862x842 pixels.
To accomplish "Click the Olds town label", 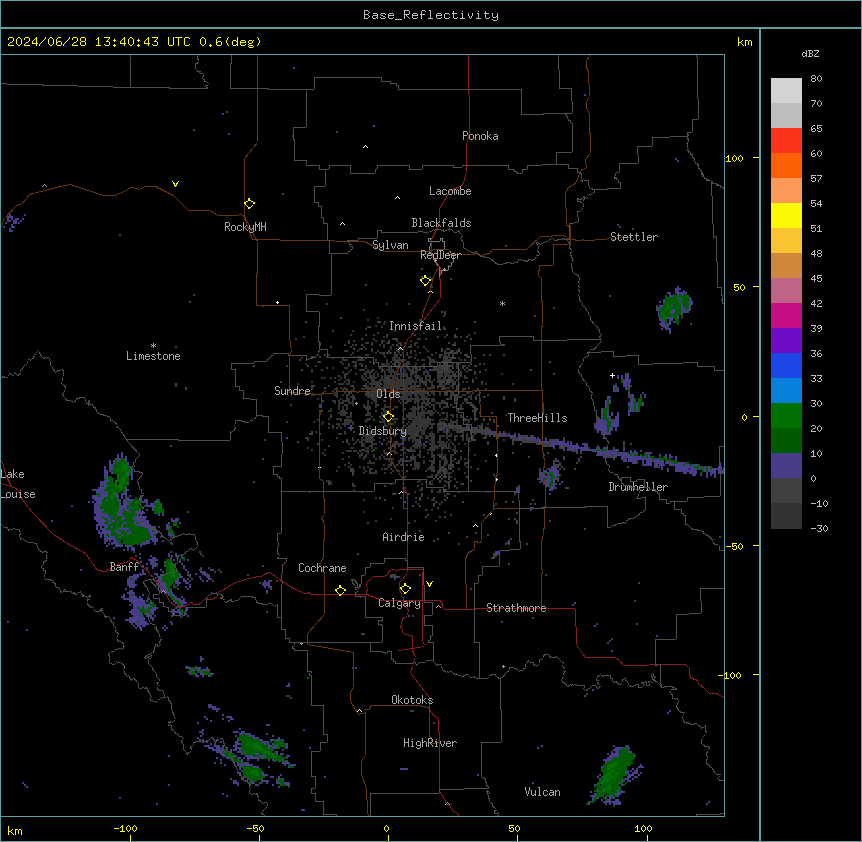I will coord(388,394).
